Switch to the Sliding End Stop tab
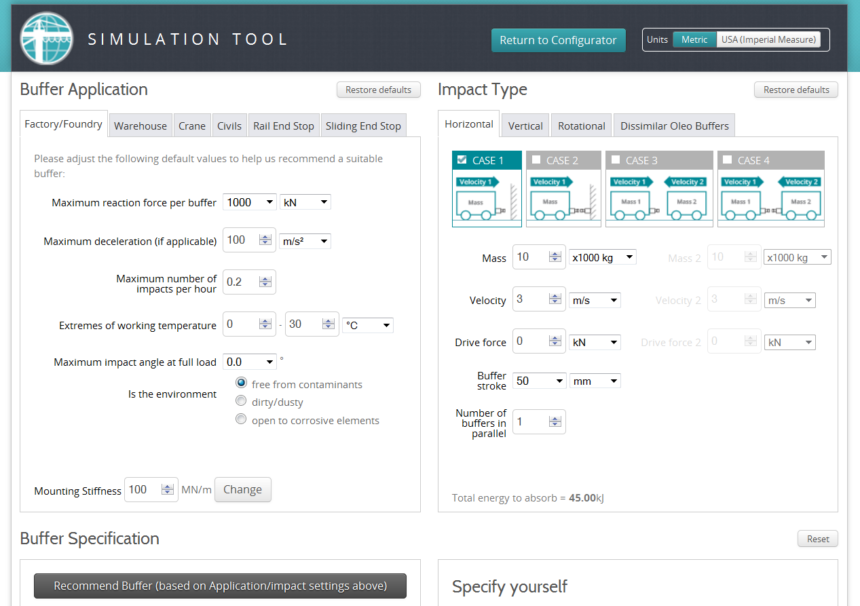860x606 pixels. click(363, 126)
